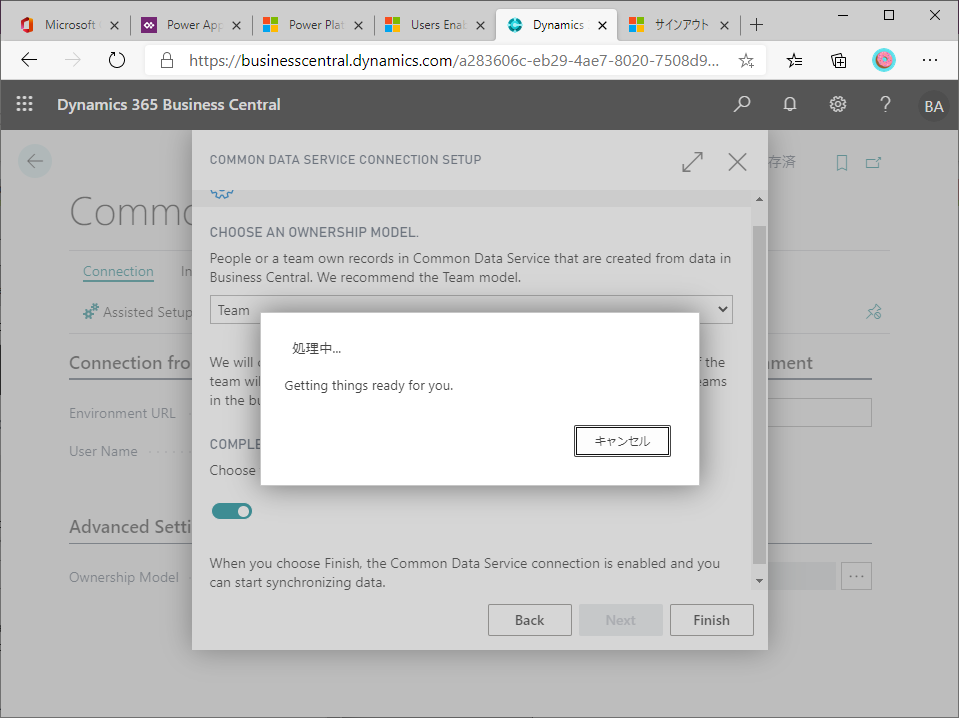This screenshot has height=718, width=959.
Task: Launch Assisted Setup action
Action: click(138, 312)
